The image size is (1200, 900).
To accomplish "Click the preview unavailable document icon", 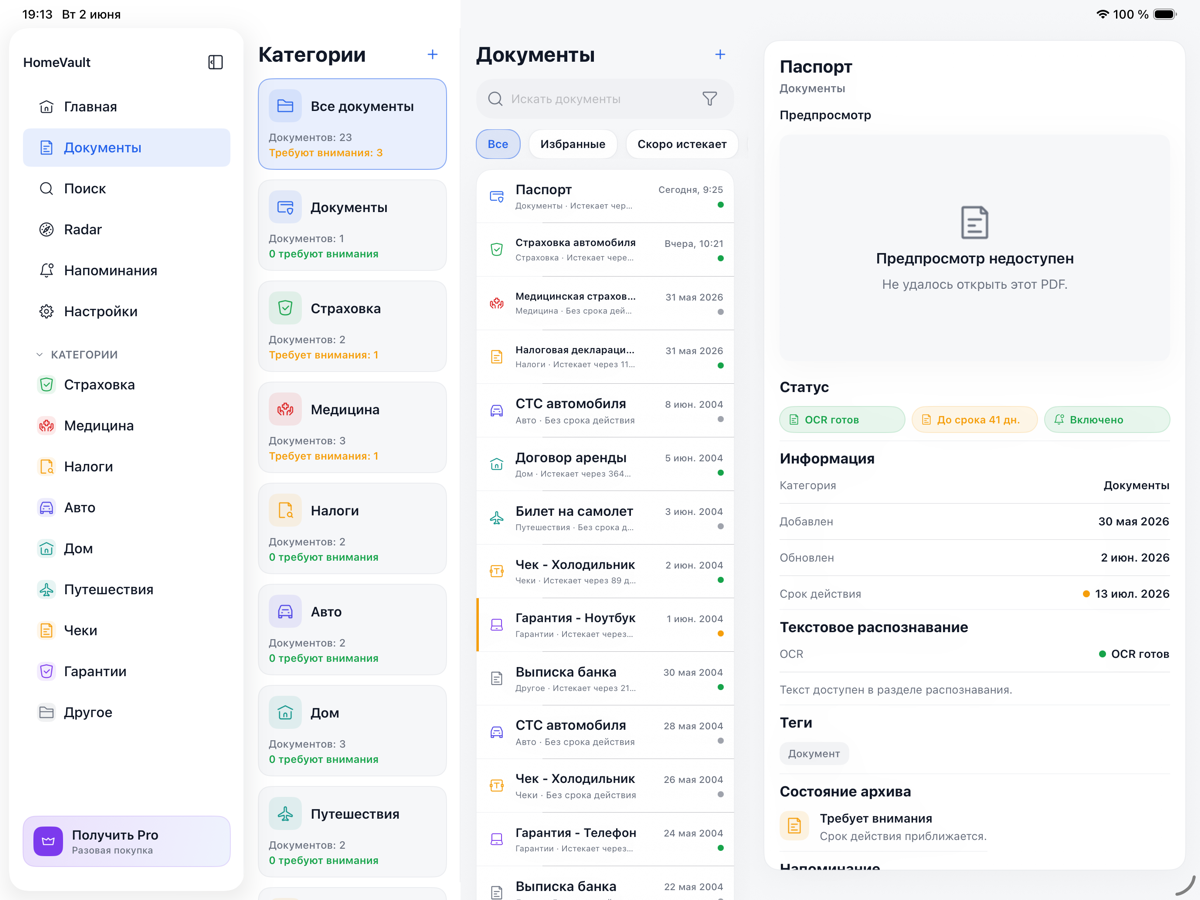I will click(x=975, y=222).
